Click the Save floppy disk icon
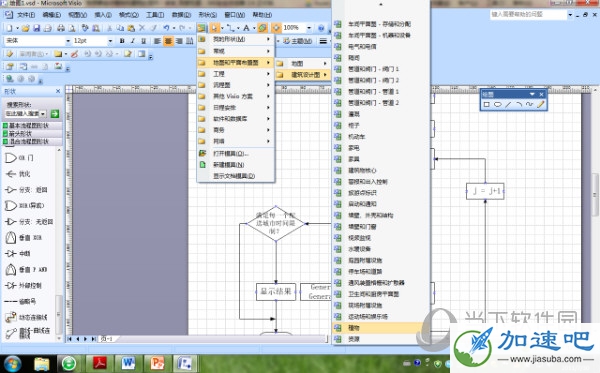Image resolution: width=600 pixels, height=373 pixels. click(36, 28)
